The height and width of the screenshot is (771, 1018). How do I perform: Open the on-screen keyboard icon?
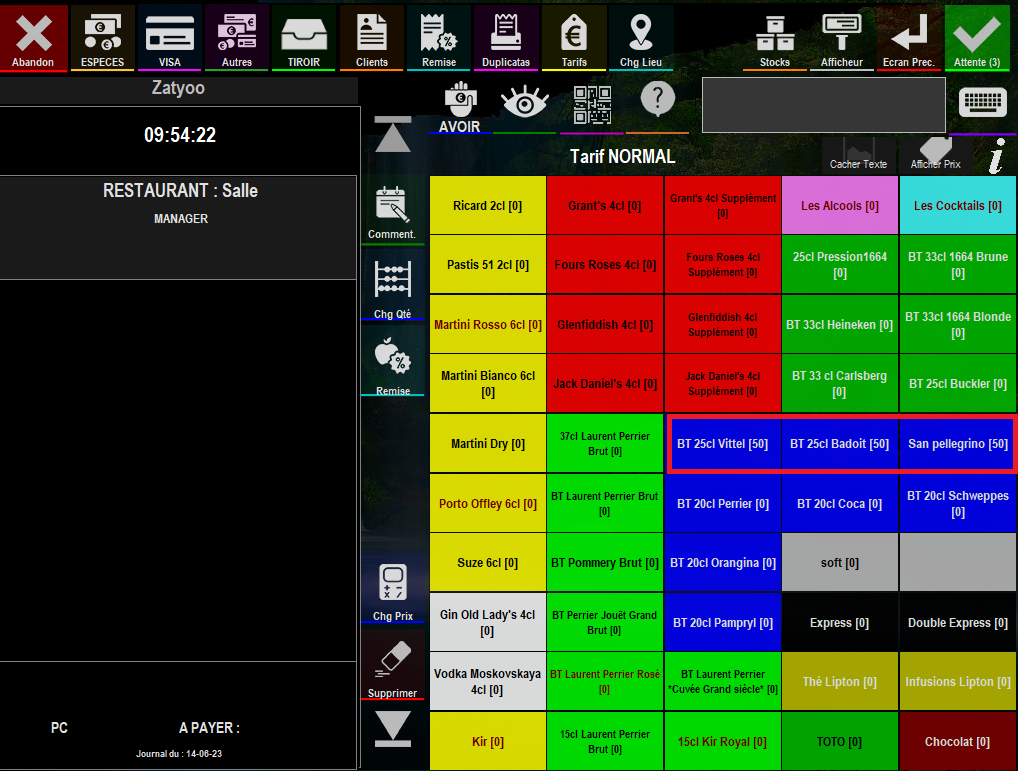[982, 104]
